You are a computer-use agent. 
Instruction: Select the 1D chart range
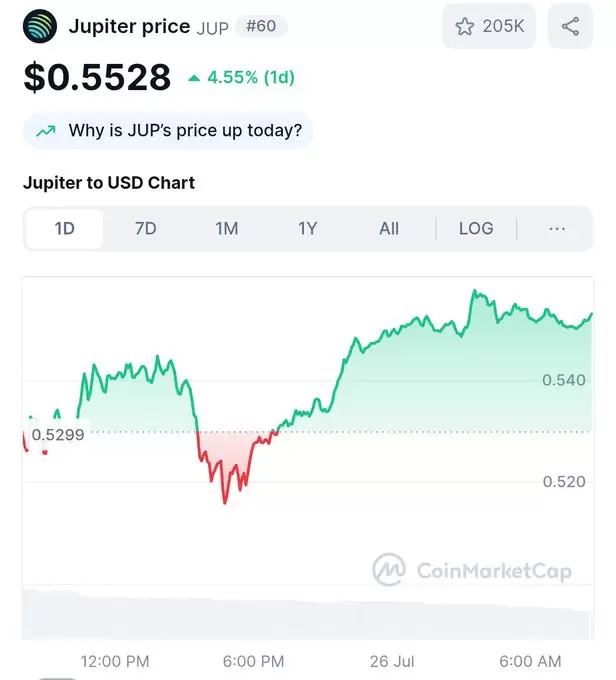pyautogui.click(x=64, y=229)
